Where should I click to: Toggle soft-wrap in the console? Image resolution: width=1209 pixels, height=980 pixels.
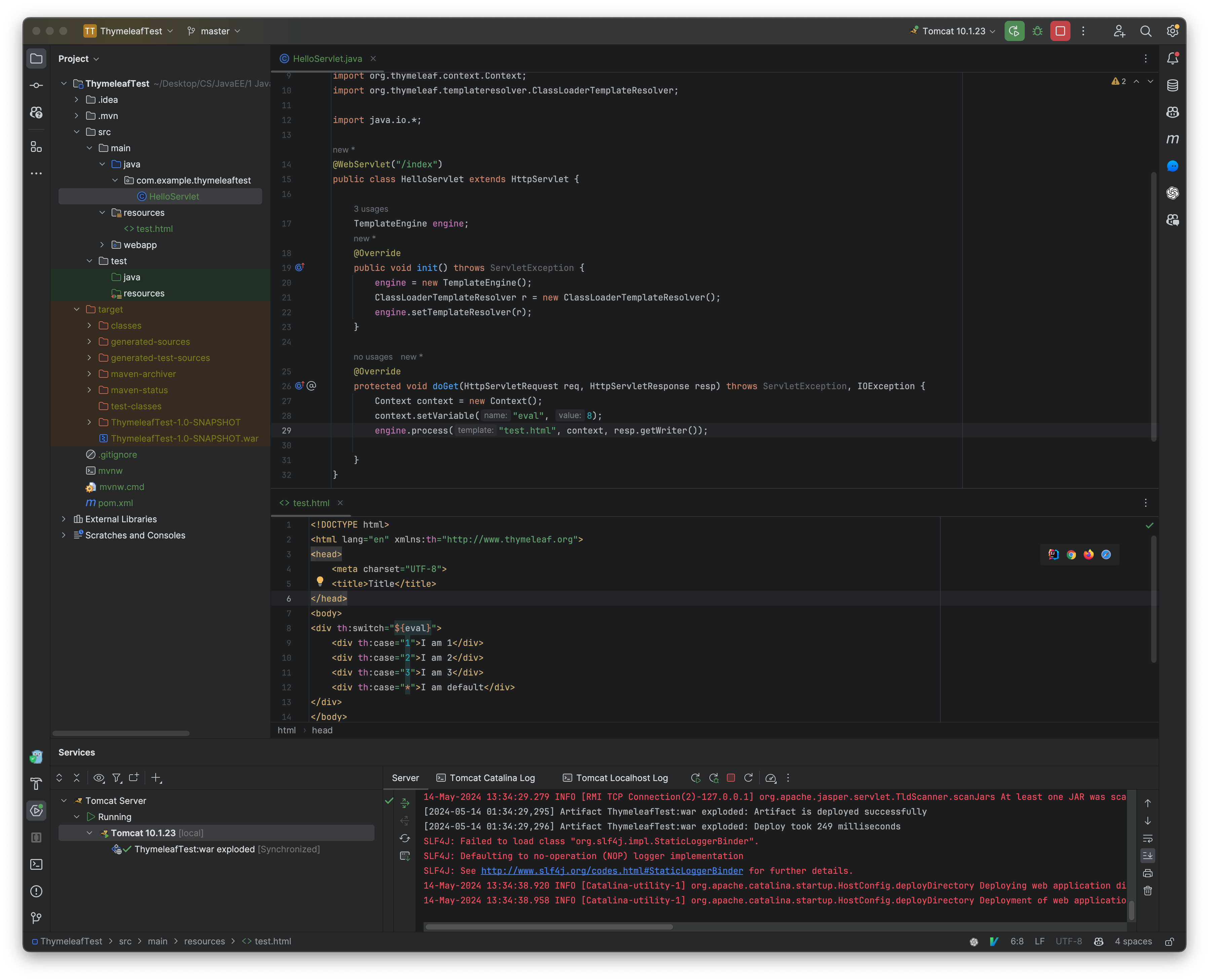tap(1148, 838)
